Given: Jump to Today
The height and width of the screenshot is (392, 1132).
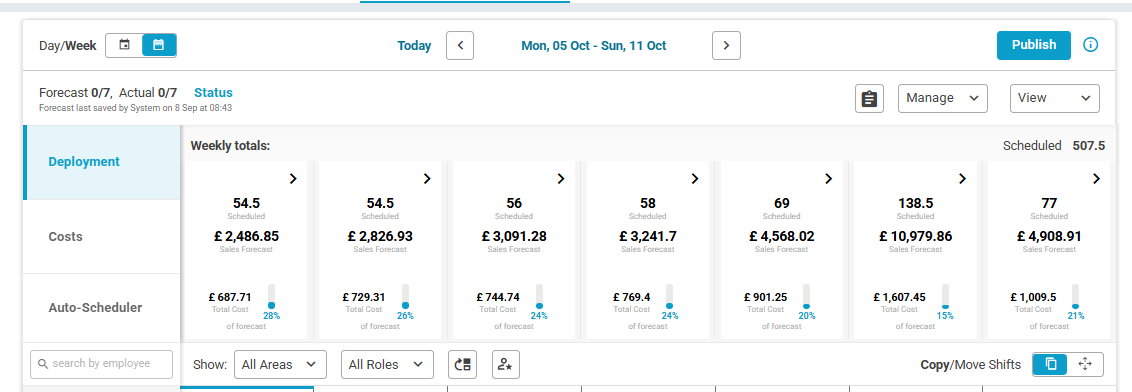Looking at the screenshot, I should pyautogui.click(x=414, y=45).
